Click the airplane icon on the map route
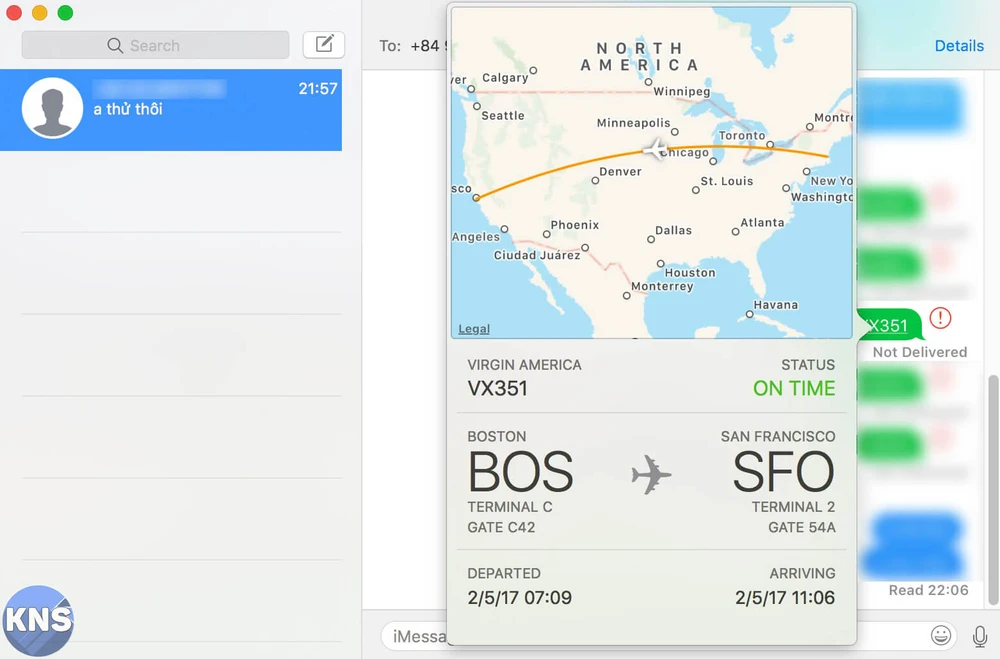The height and width of the screenshot is (659, 1000). tap(655, 150)
